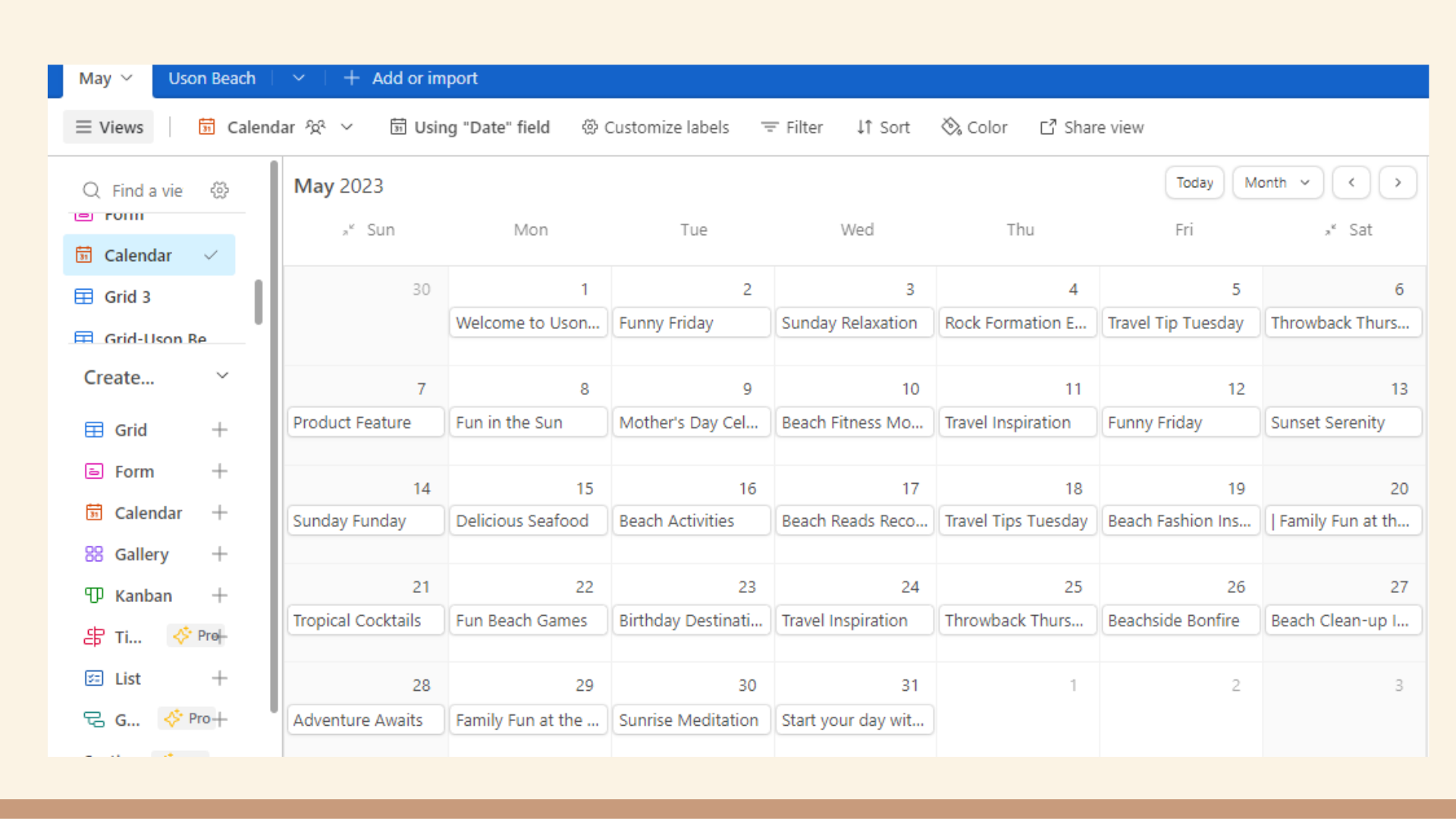Image resolution: width=1456 pixels, height=819 pixels.
Task: Add a new Gallery view with the plus icon
Action: [x=219, y=554]
